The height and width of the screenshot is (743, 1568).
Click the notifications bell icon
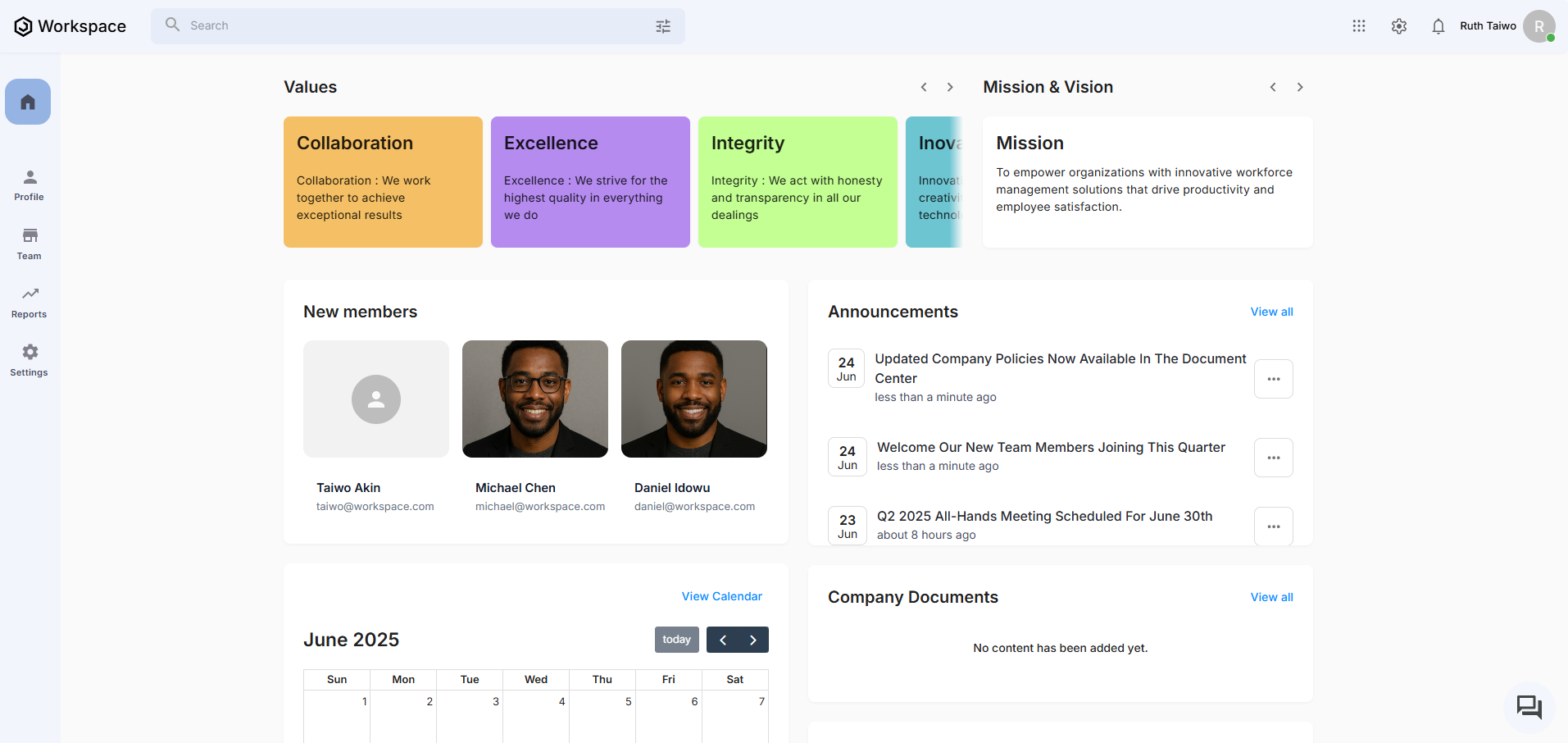(1438, 26)
